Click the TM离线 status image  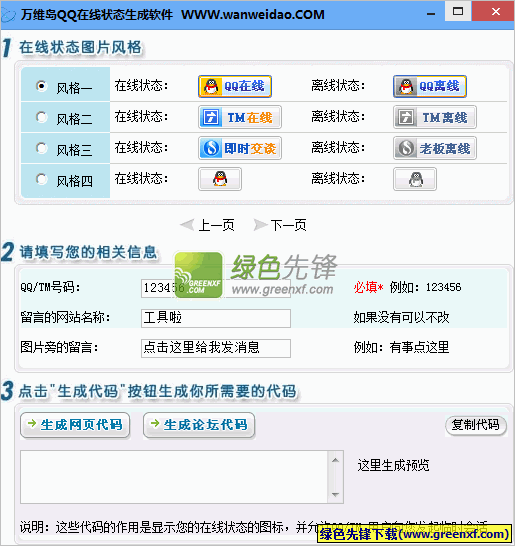(x=435, y=117)
